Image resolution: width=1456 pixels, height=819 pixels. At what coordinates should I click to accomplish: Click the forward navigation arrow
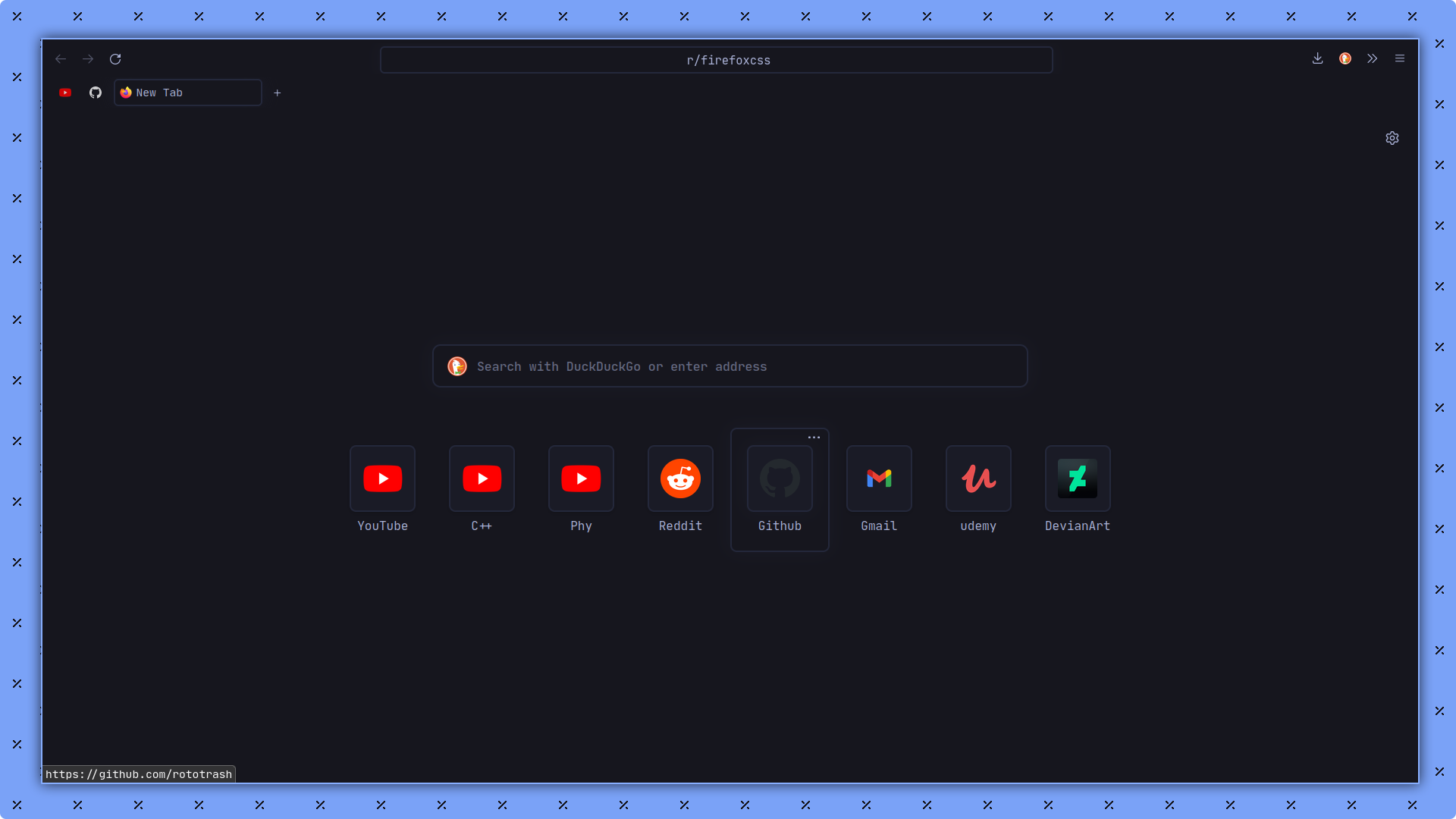88,59
